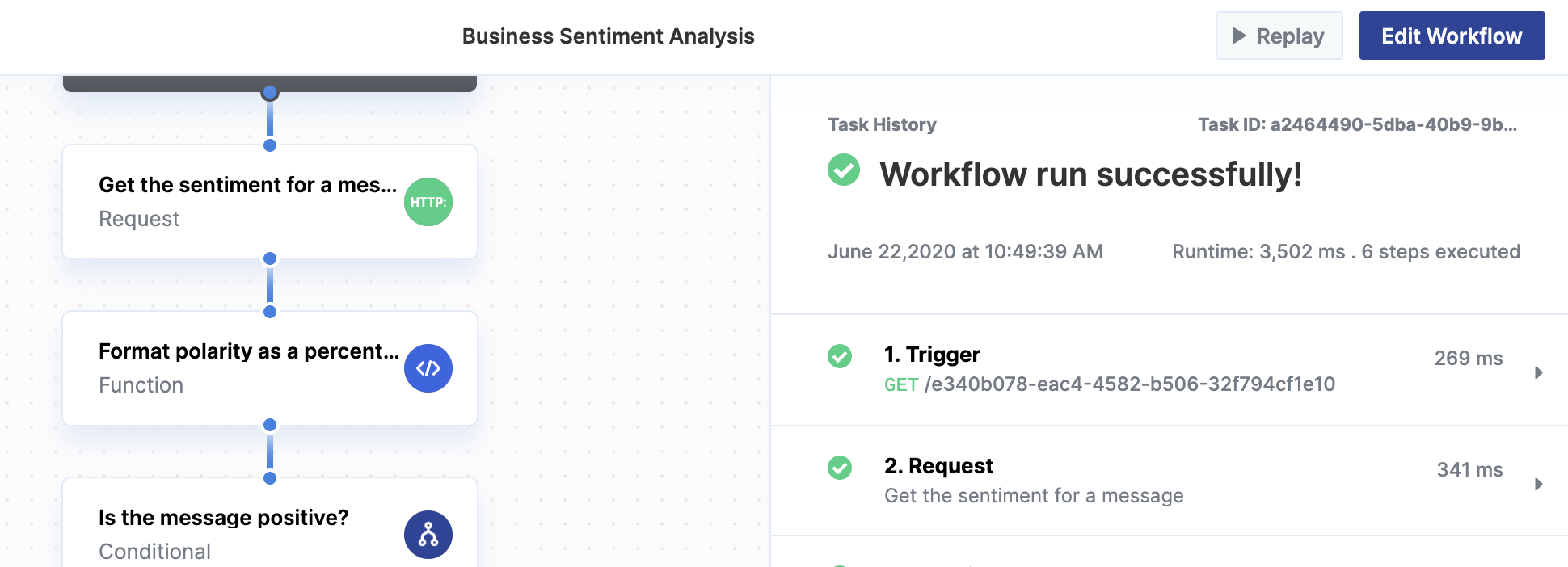Open the 1. Trigger history entry
1568x567 pixels.
[932, 355]
